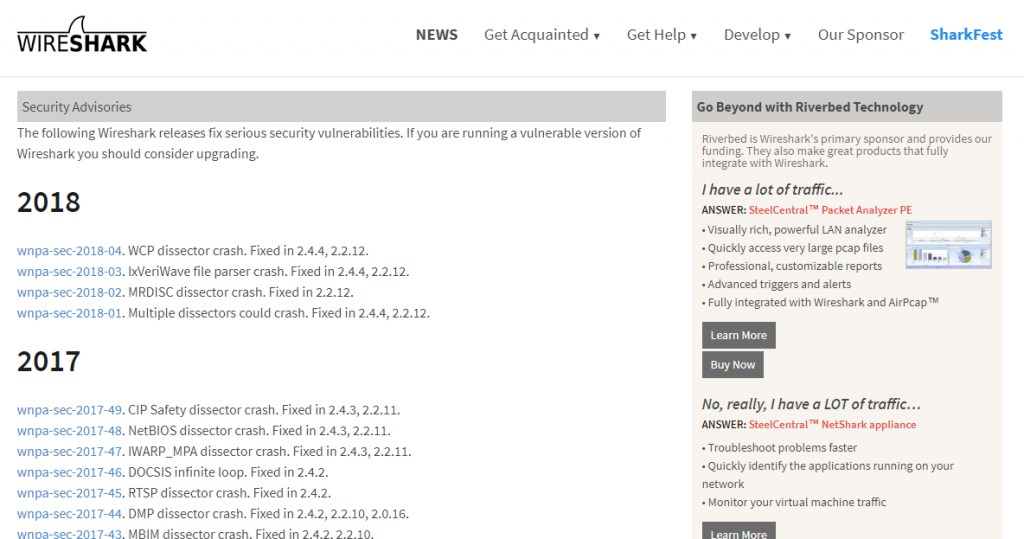Open advisory wnpa-sec-2018-03
1024x539 pixels.
pyautogui.click(x=69, y=272)
